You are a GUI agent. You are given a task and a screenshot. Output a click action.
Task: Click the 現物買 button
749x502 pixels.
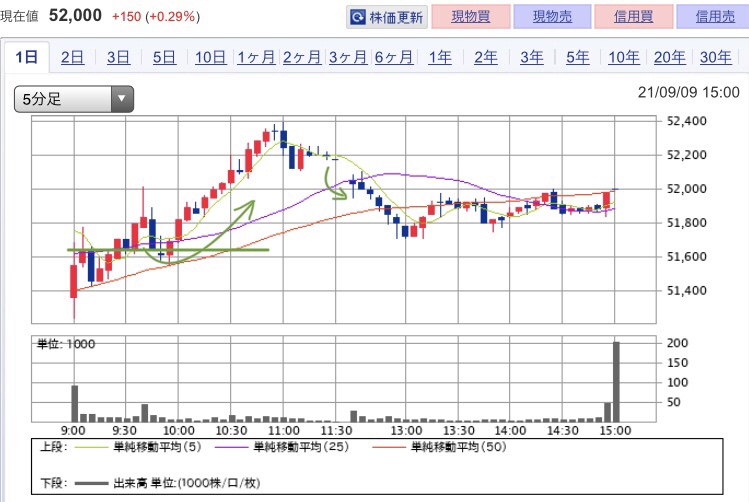[471, 17]
